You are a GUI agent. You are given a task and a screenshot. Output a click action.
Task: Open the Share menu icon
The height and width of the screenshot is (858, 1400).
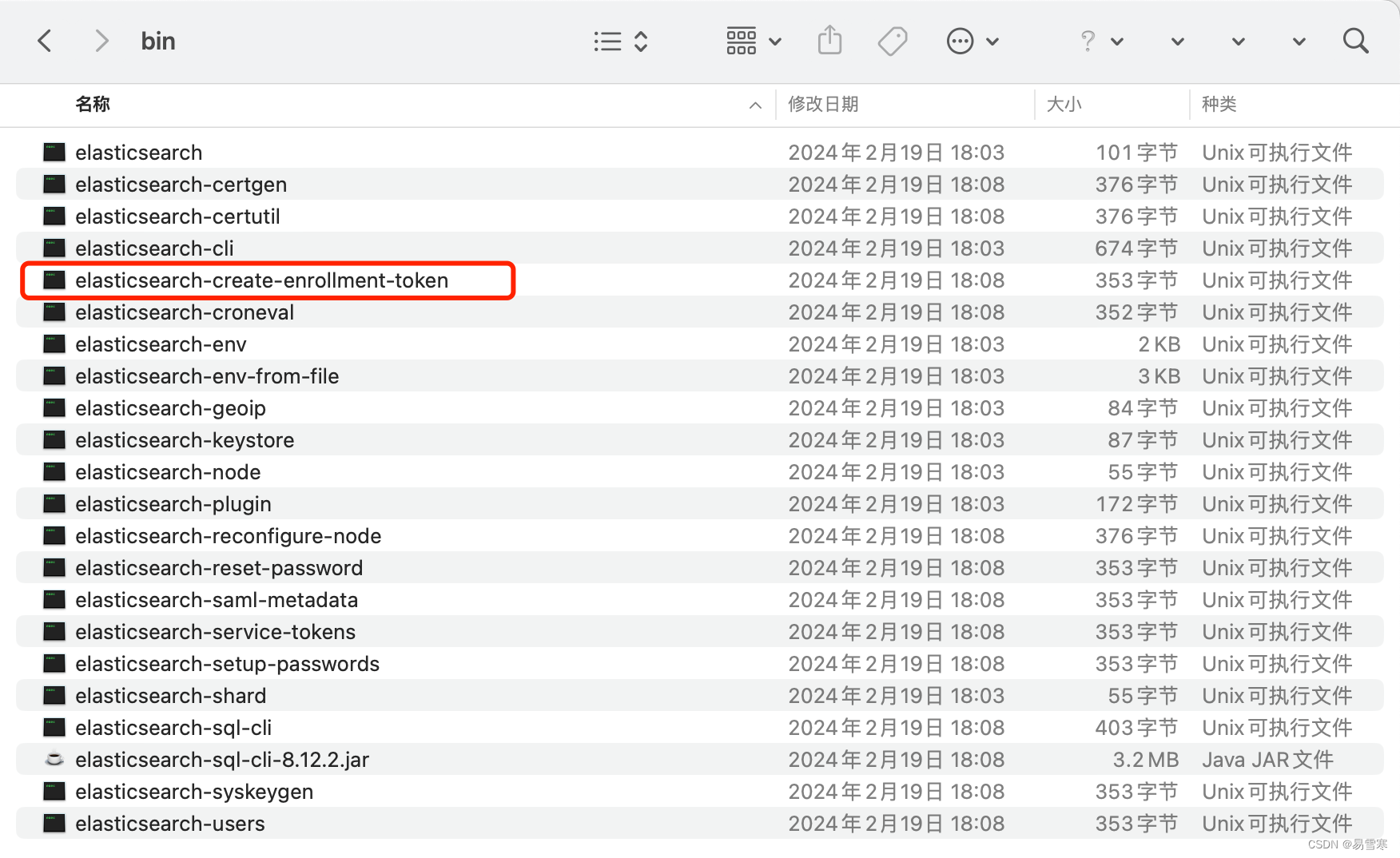click(x=830, y=40)
